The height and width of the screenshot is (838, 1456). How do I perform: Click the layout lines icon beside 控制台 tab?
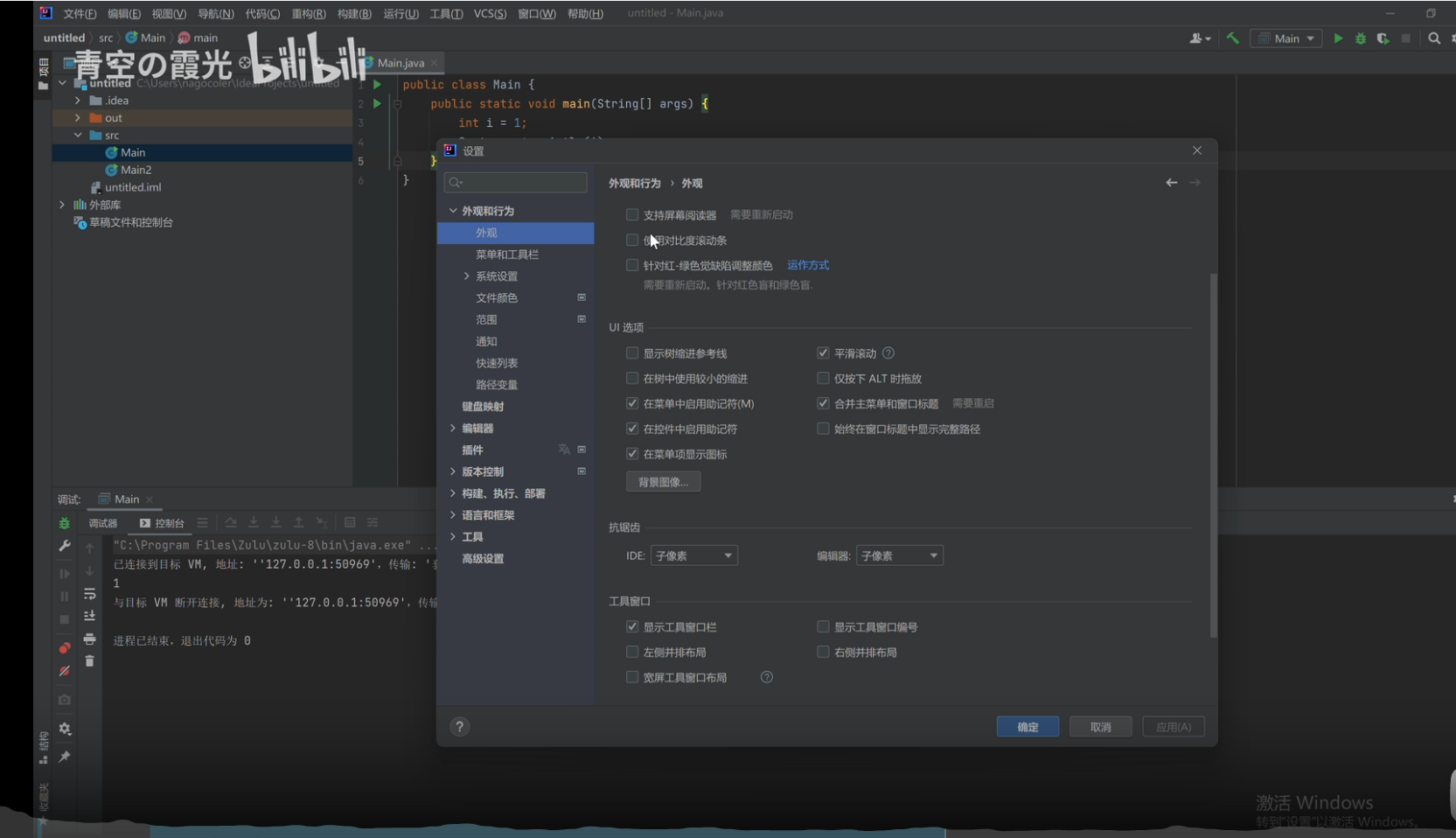click(202, 523)
